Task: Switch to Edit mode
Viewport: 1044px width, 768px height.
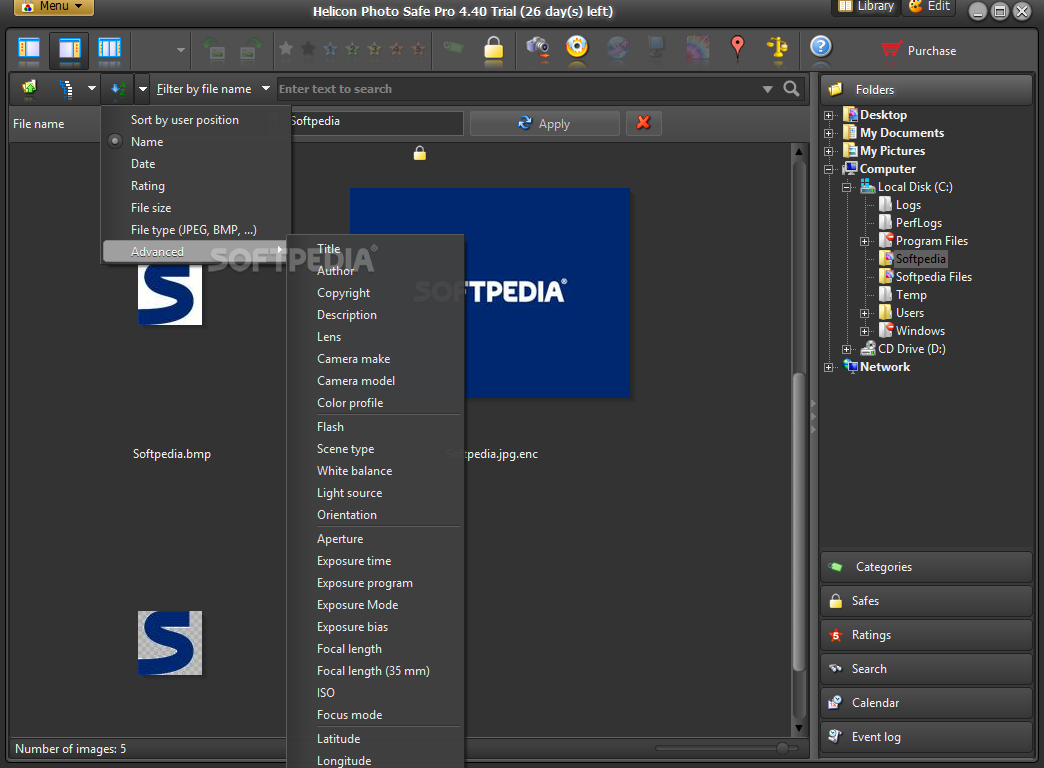Action: pos(929,7)
